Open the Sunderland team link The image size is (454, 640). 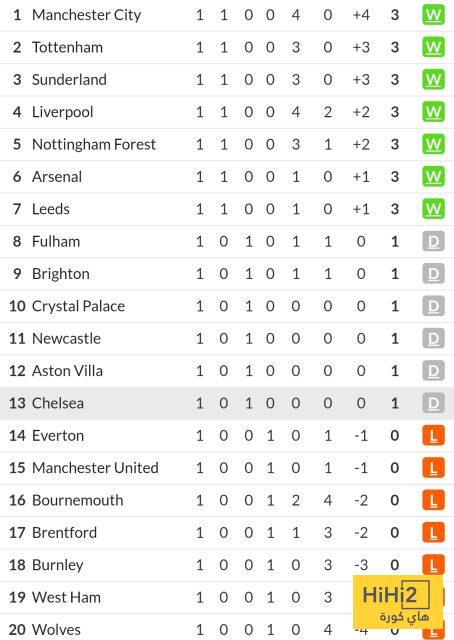tap(69, 80)
